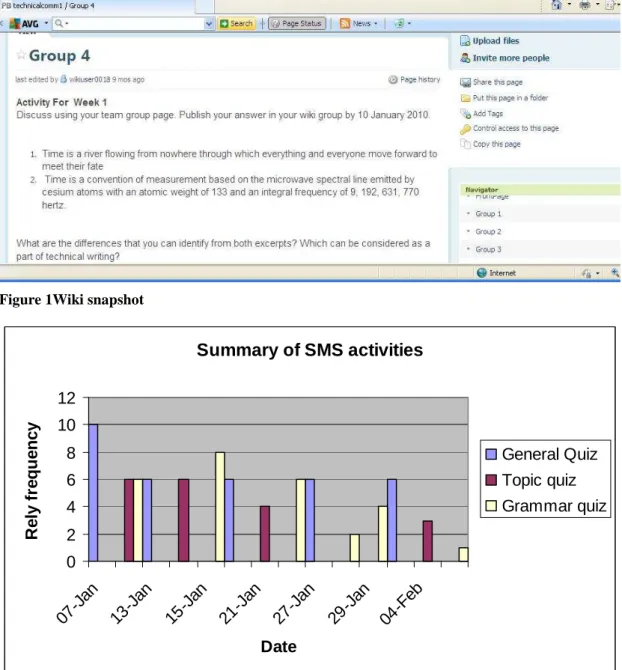The height and width of the screenshot is (670, 622).
Task: Click the Page history clock icon
Action: pyautogui.click(x=393, y=79)
